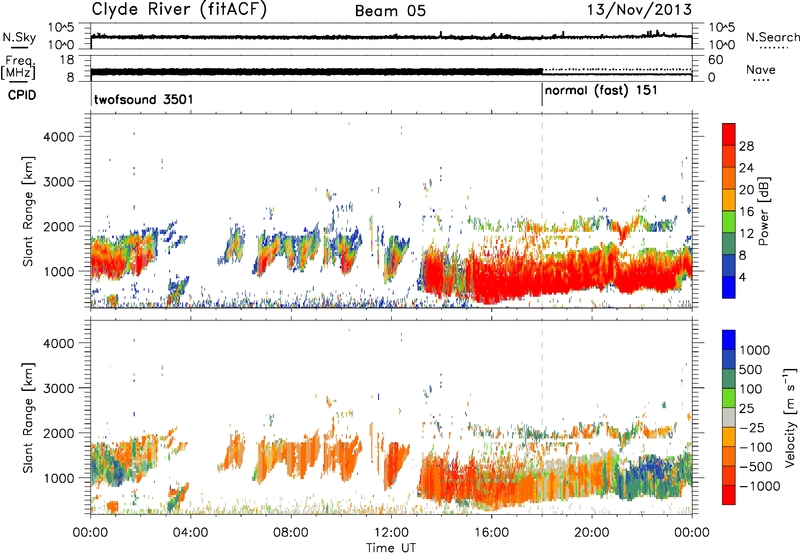Click the dashed 18:00 CPID marker in power panel
This screenshot has height=554, width=800.
[542, 210]
